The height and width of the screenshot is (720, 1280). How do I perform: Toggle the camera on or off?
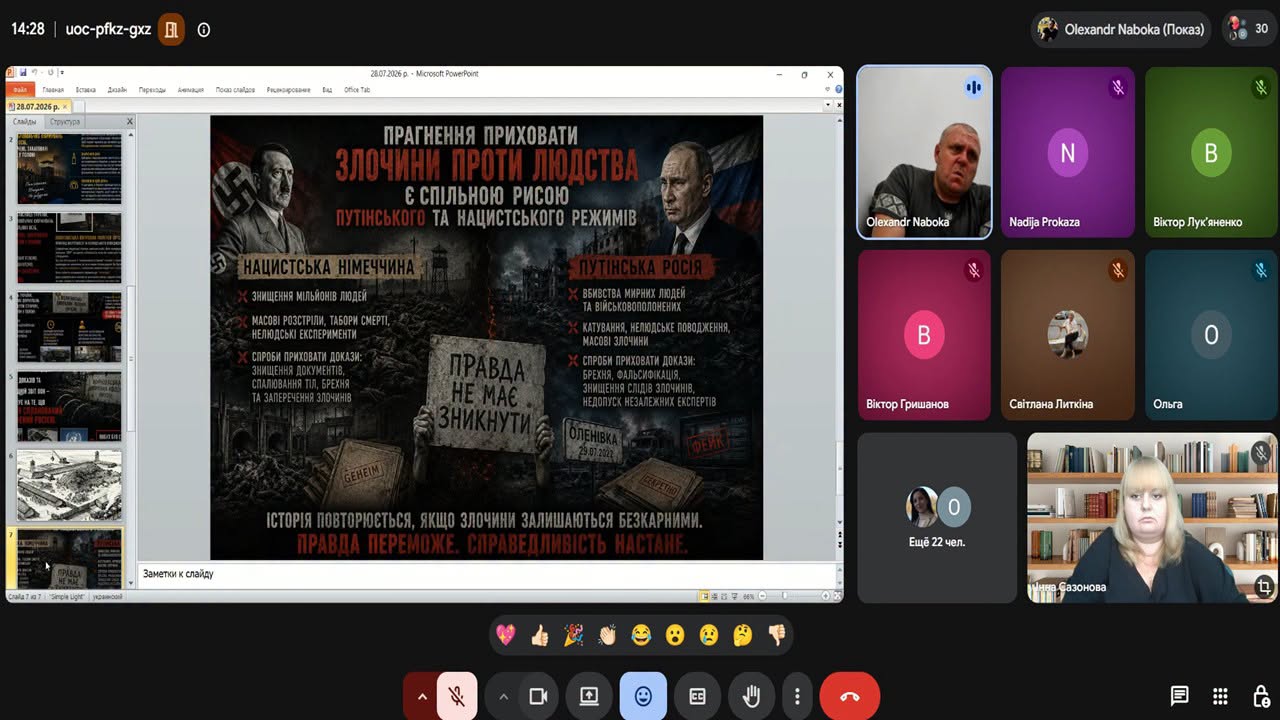(538, 696)
